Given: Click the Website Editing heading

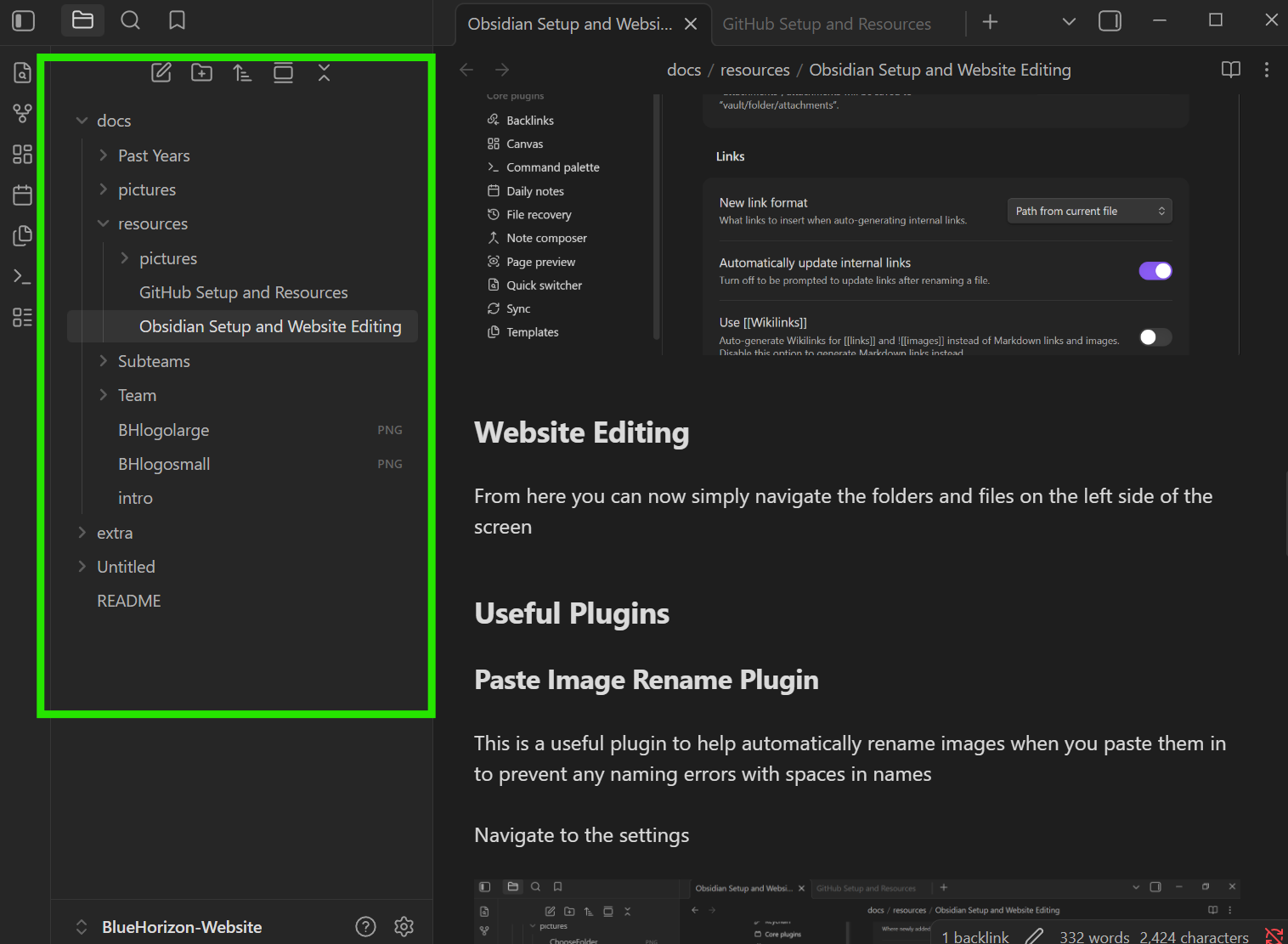Looking at the screenshot, I should 582,432.
